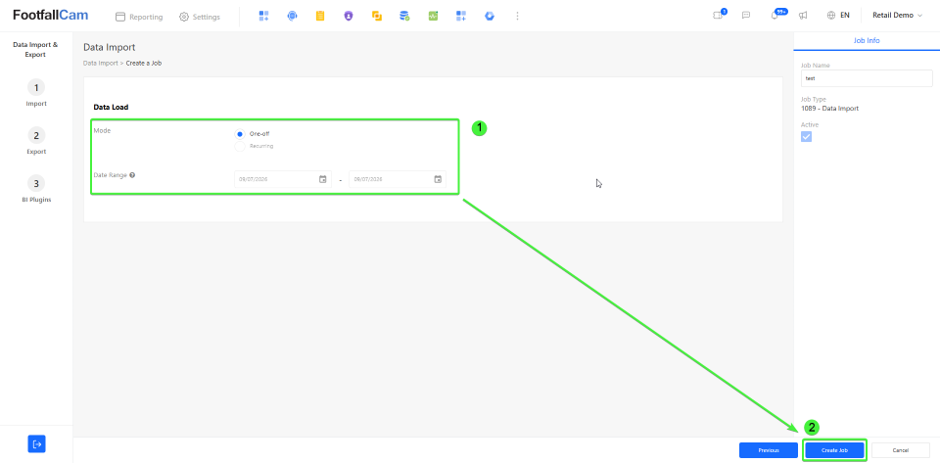This screenshot has width=940, height=463.
Task: Expand the Retail Demo account dropdown
Action: [x=897, y=16]
